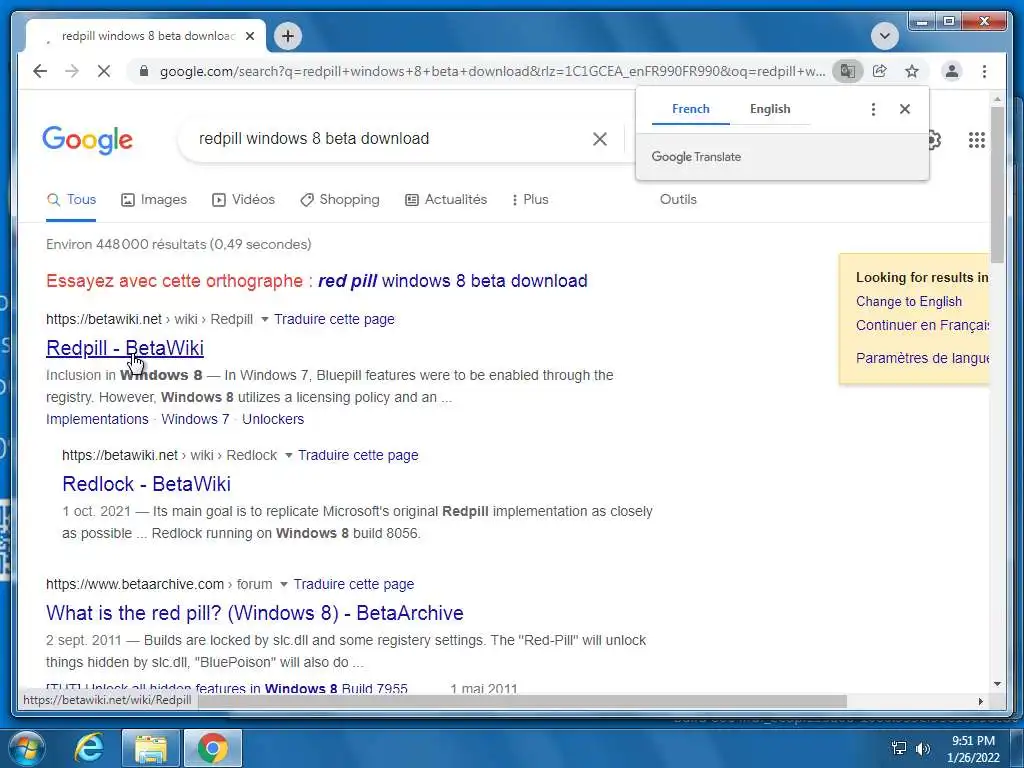Open Paramètres de langue settings link
The height and width of the screenshot is (768, 1024).
pos(922,358)
